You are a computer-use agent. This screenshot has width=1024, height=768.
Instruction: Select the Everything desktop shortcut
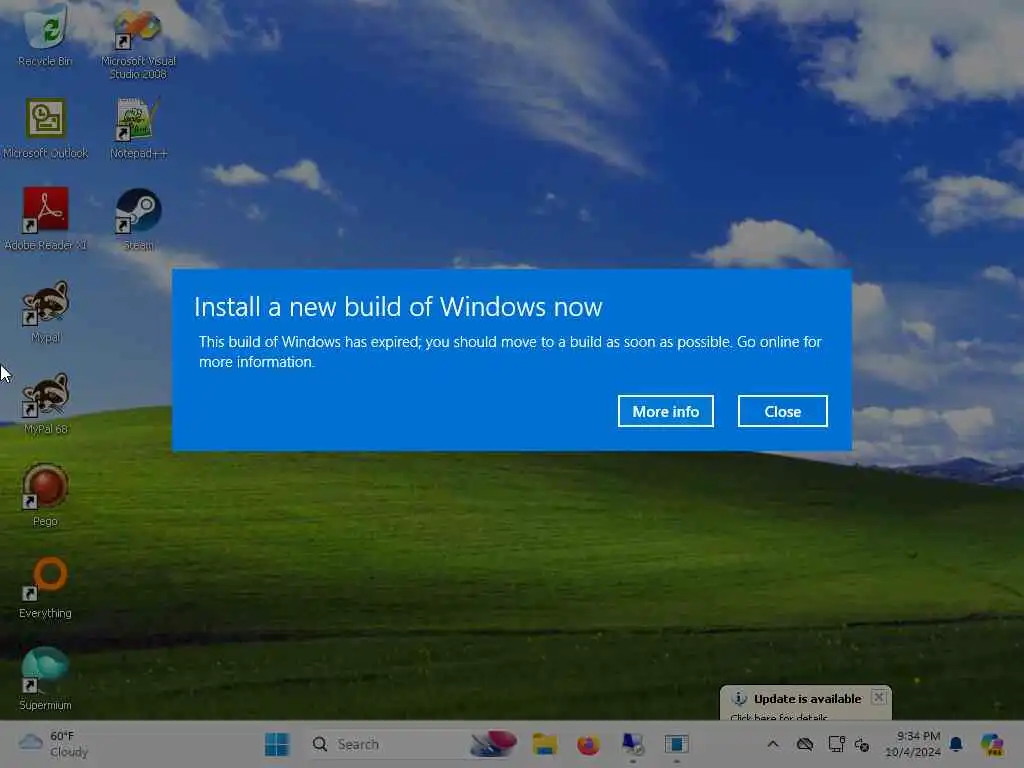45,588
